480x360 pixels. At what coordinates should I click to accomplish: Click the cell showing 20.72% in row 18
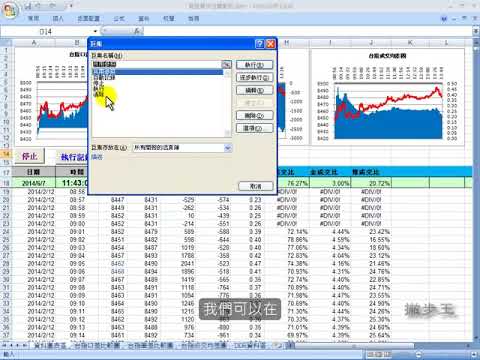tap(371, 183)
